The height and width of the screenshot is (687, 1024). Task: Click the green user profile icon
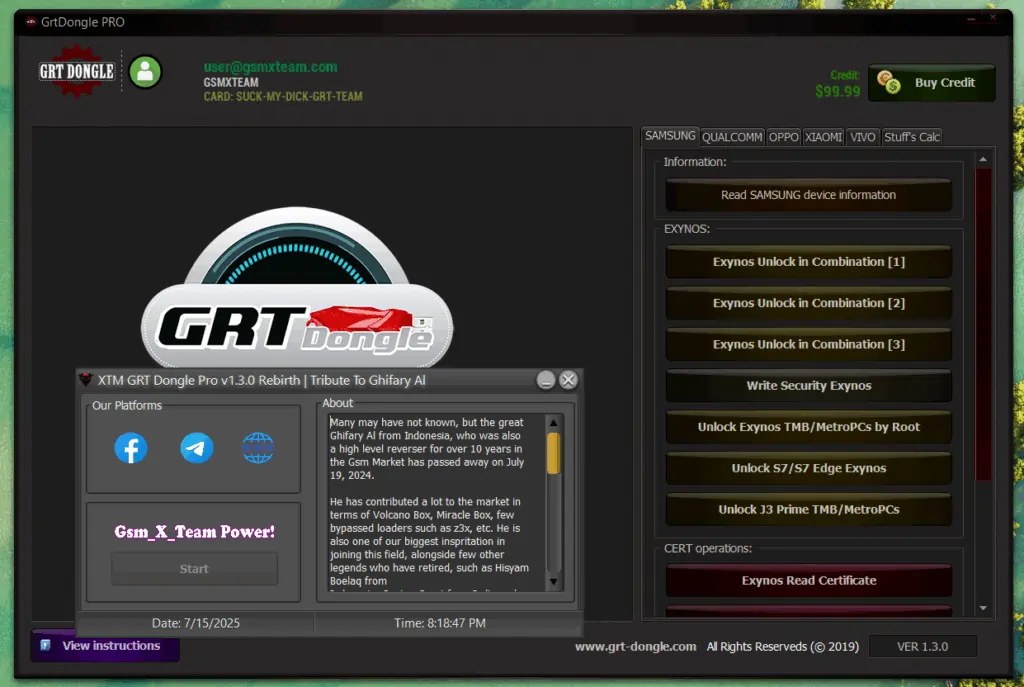145,72
